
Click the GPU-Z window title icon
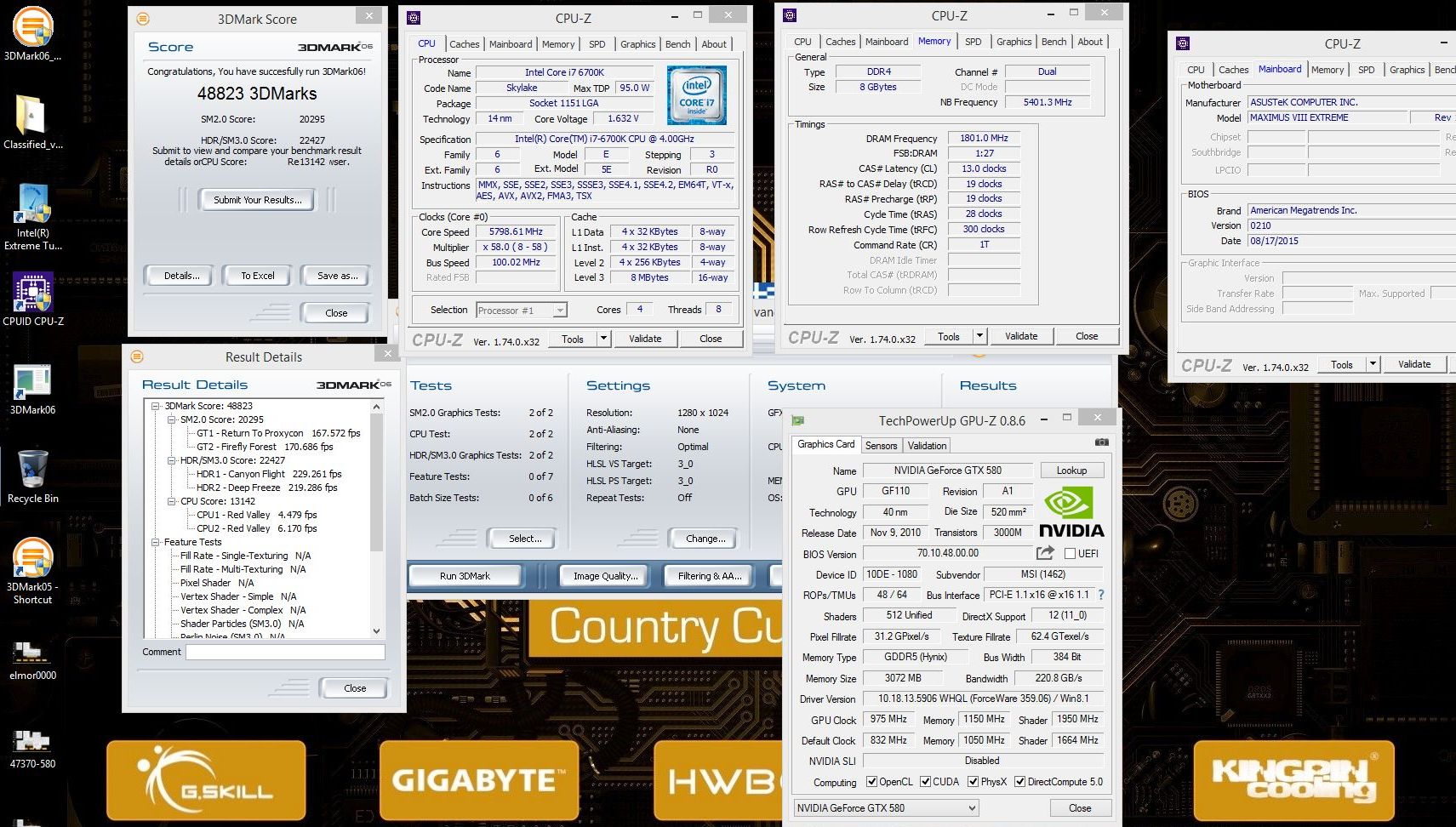tap(797, 420)
